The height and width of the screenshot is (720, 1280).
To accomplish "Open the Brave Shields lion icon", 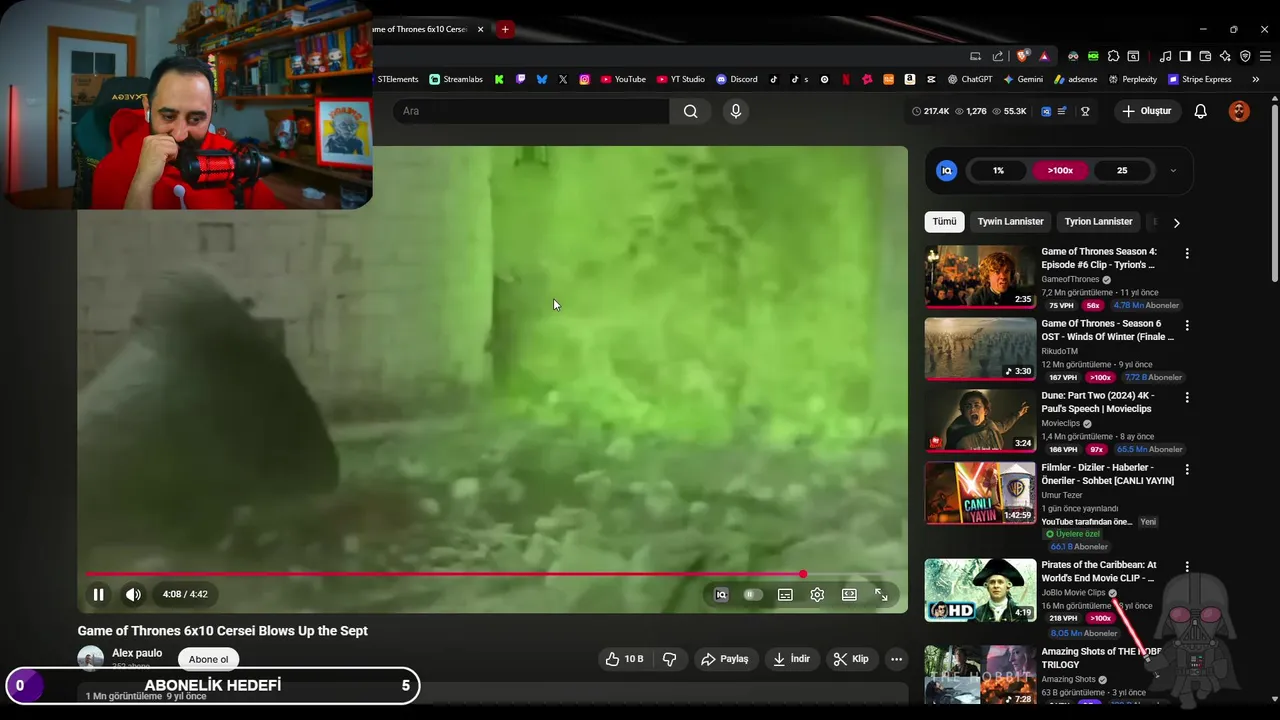I will pos(1022,56).
